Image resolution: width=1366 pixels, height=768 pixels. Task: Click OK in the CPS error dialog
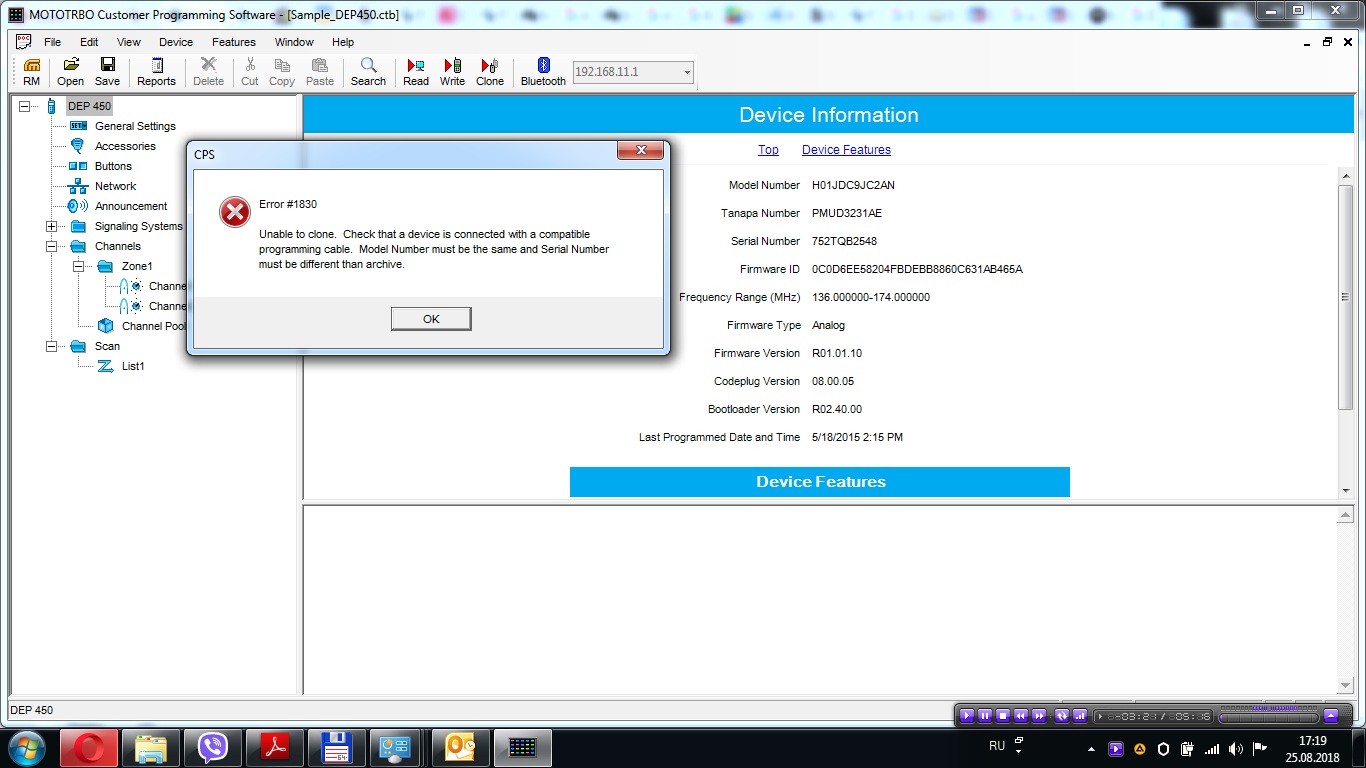[x=431, y=318]
